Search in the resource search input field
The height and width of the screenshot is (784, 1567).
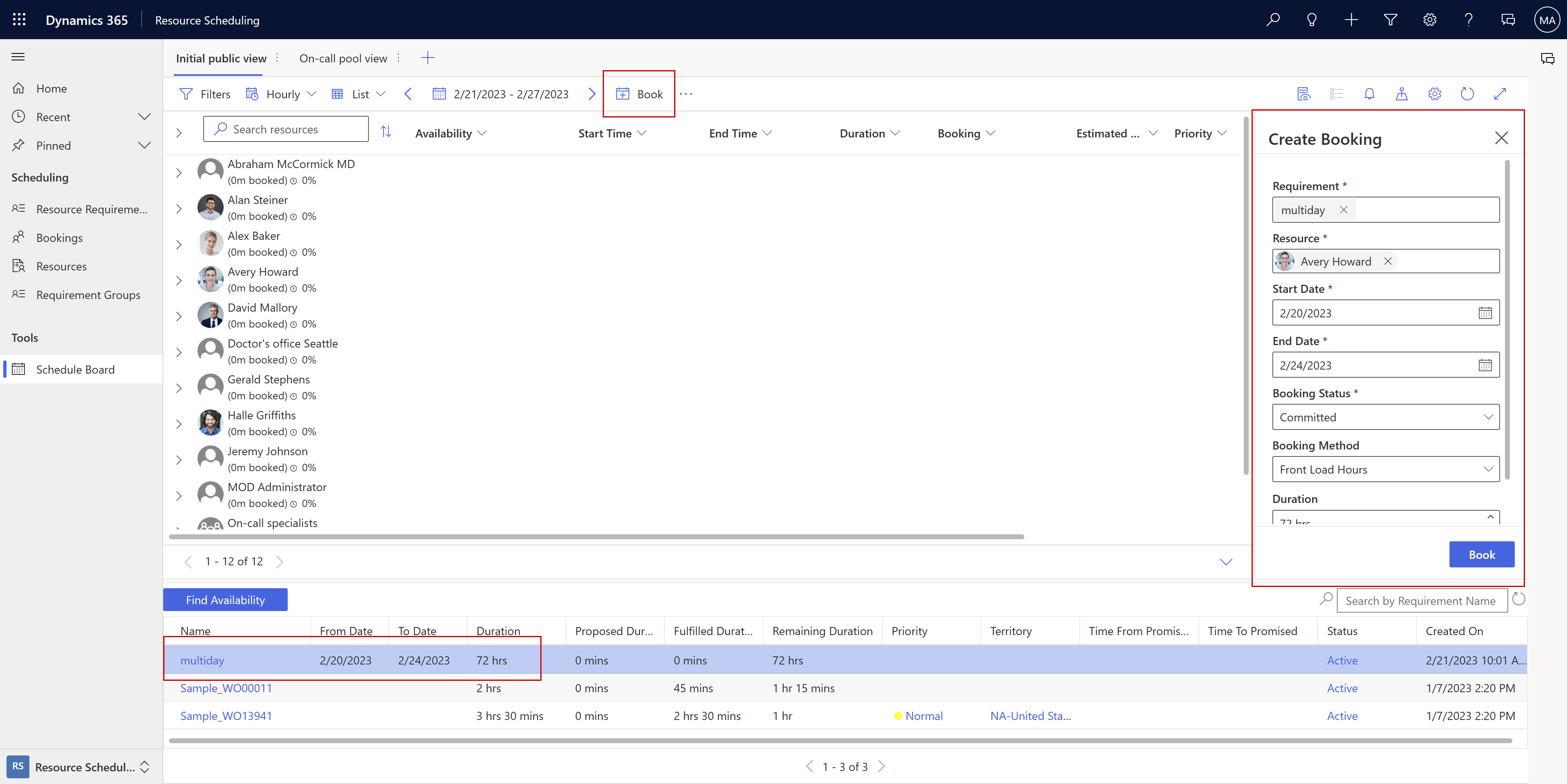click(286, 129)
